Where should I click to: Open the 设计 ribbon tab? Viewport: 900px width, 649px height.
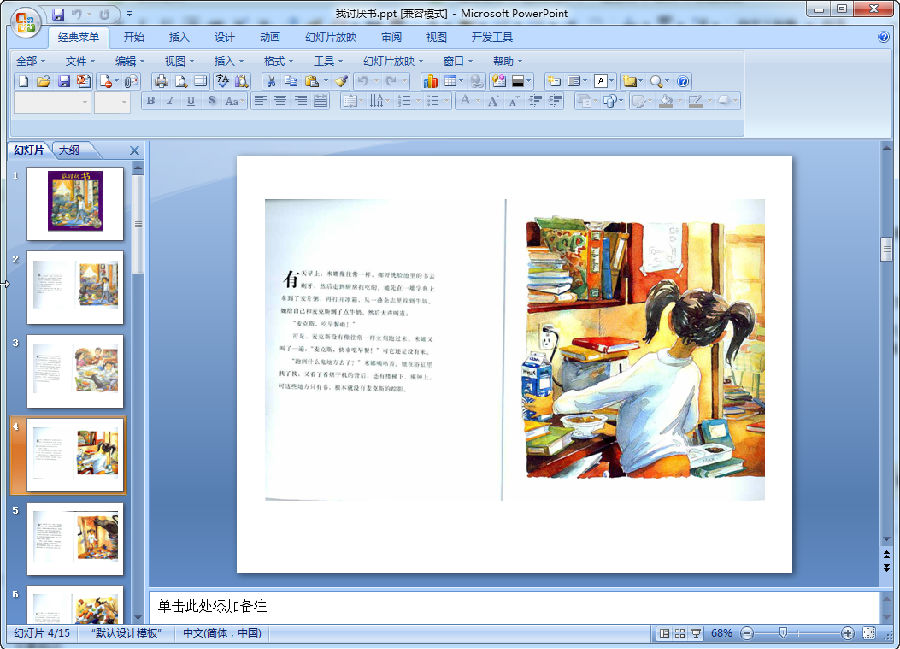click(x=224, y=37)
